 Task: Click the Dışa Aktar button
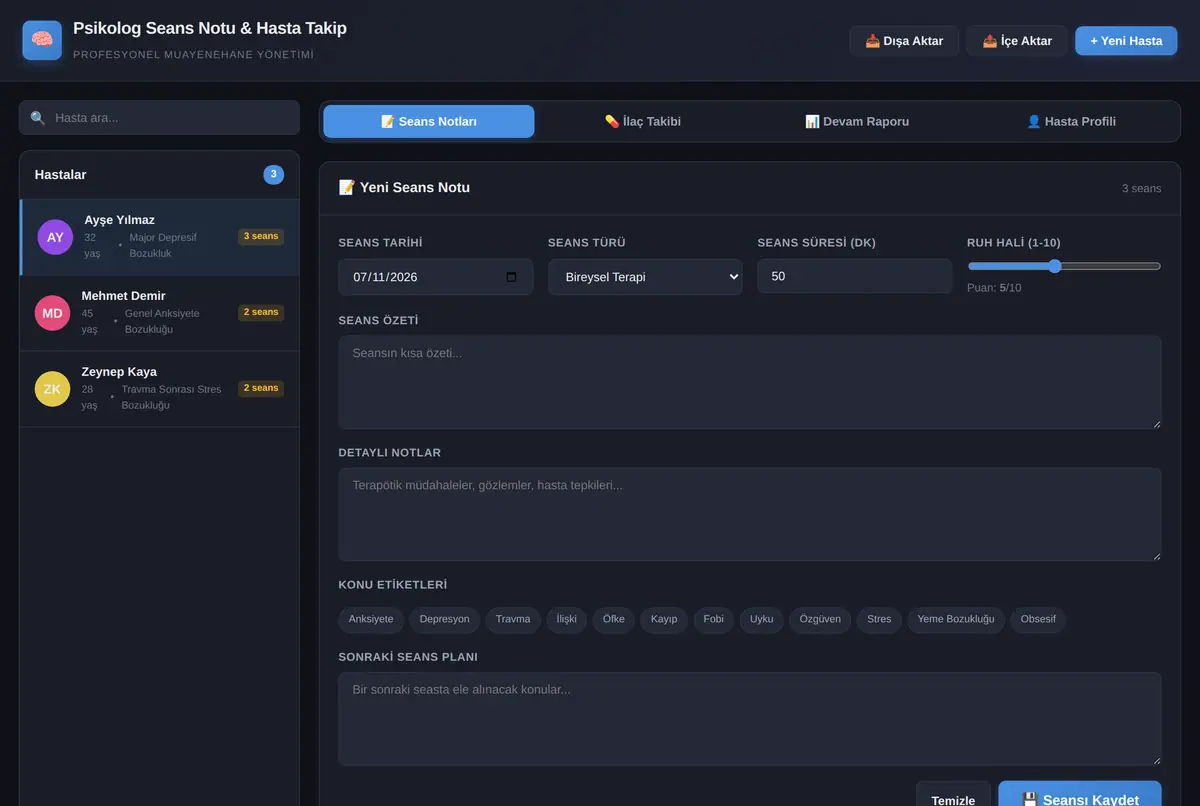tap(904, 41)
